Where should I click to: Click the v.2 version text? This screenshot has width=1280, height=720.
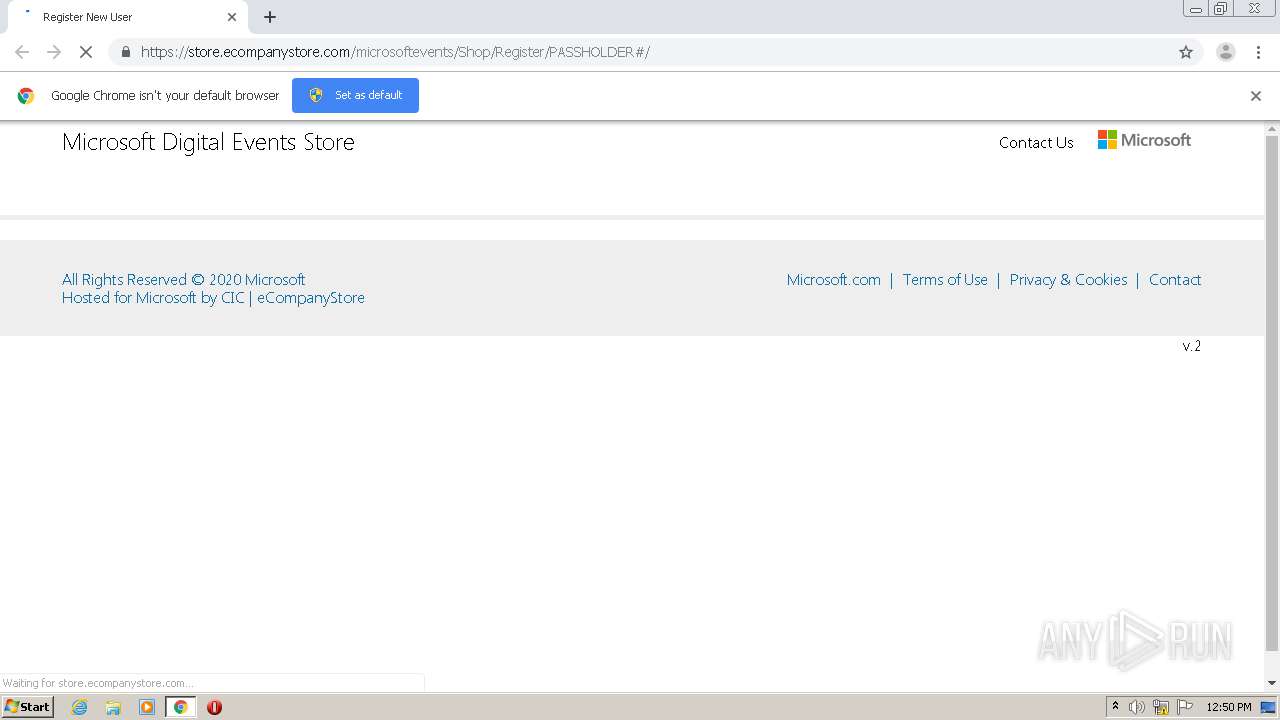(1192, 346)
